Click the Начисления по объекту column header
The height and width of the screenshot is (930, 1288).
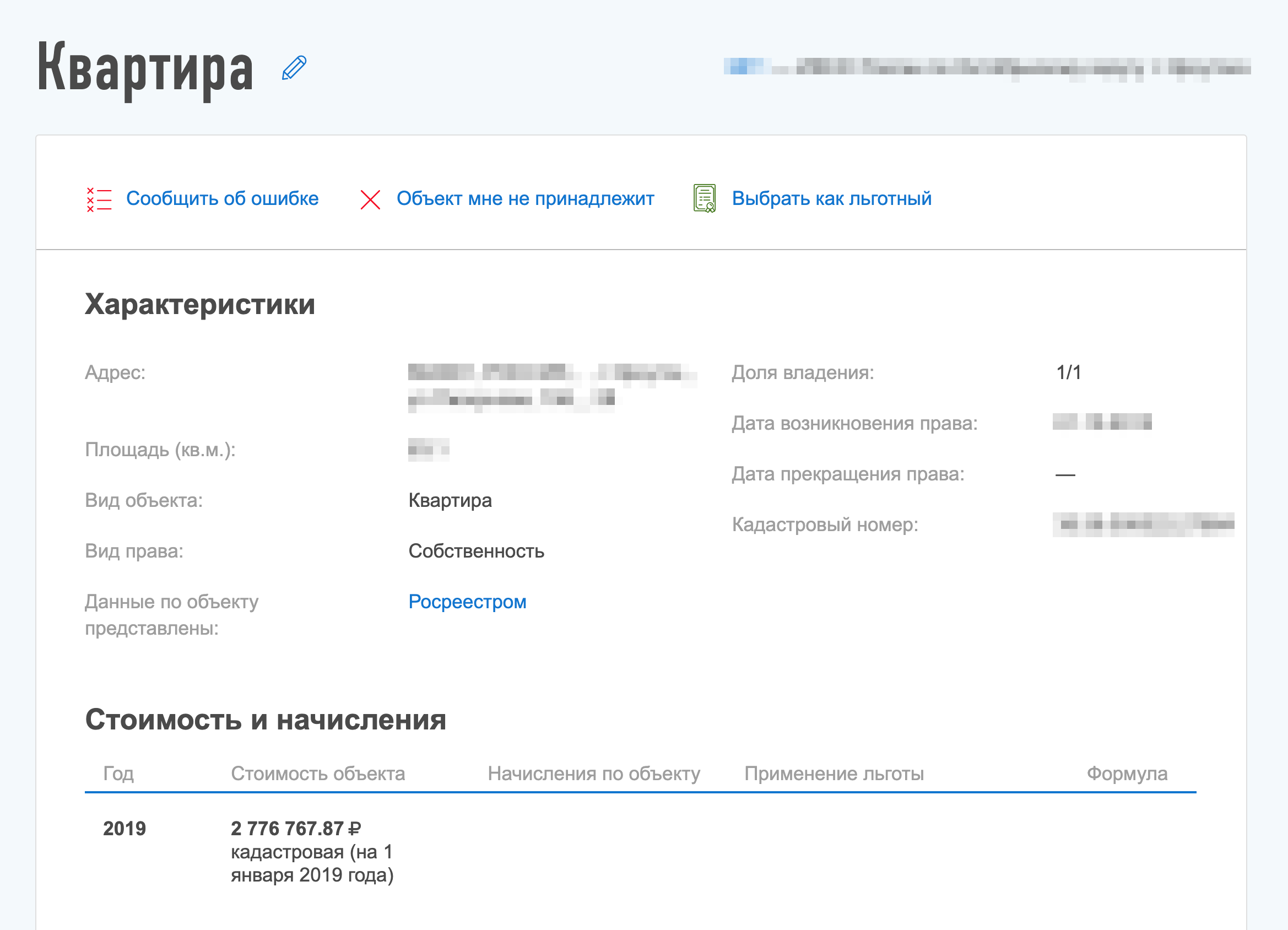coord(594,773)
